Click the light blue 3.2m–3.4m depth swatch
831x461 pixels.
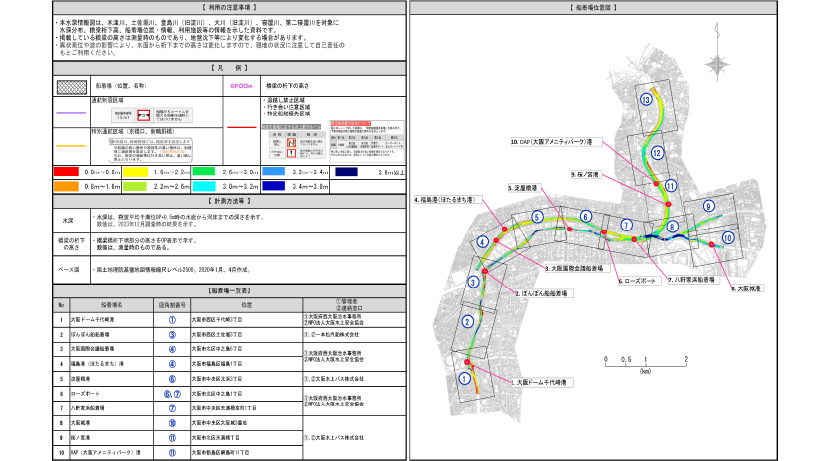click(x=273, y=172)
